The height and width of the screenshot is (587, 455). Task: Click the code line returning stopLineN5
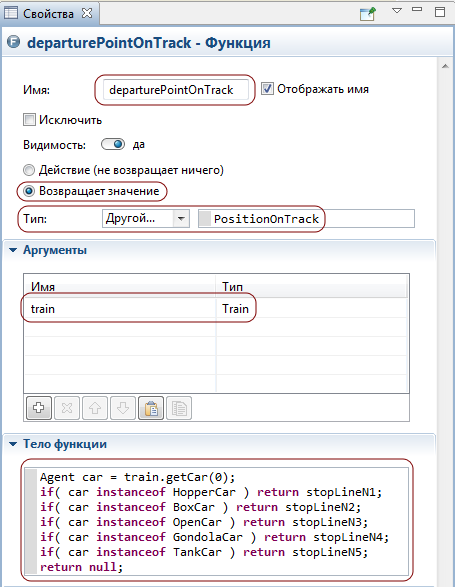(204, 552)
